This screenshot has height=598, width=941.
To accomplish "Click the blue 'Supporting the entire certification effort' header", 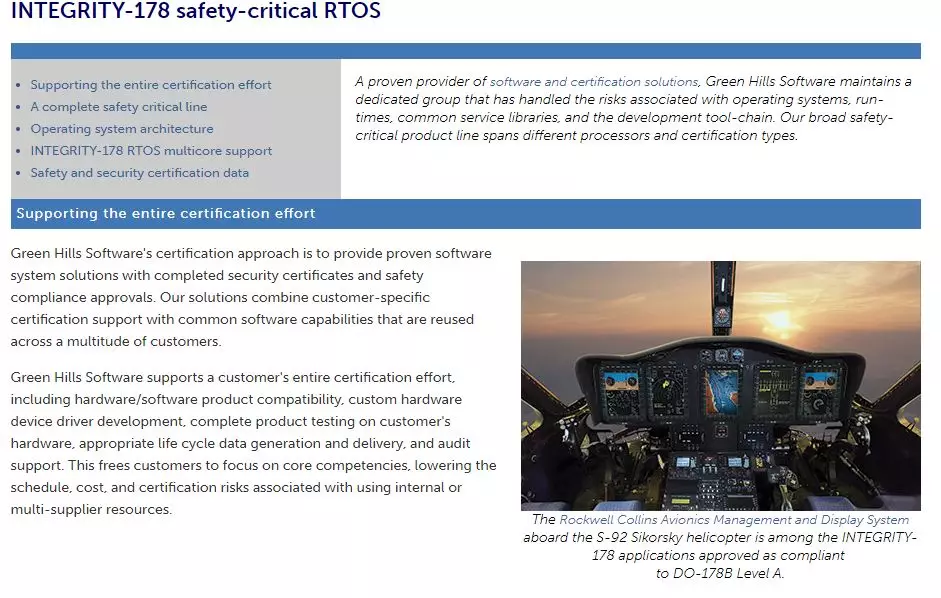I will click(x=466, y=214).
